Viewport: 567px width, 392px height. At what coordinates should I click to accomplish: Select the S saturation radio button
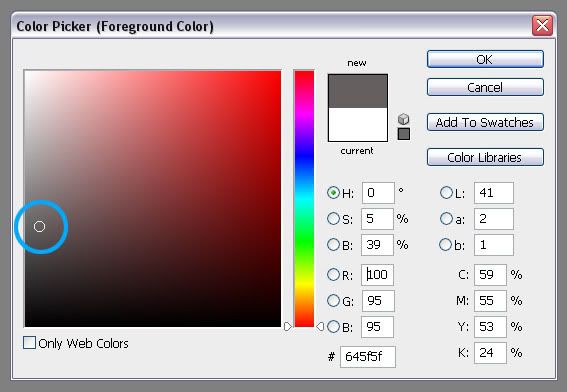tap(333, 218)
